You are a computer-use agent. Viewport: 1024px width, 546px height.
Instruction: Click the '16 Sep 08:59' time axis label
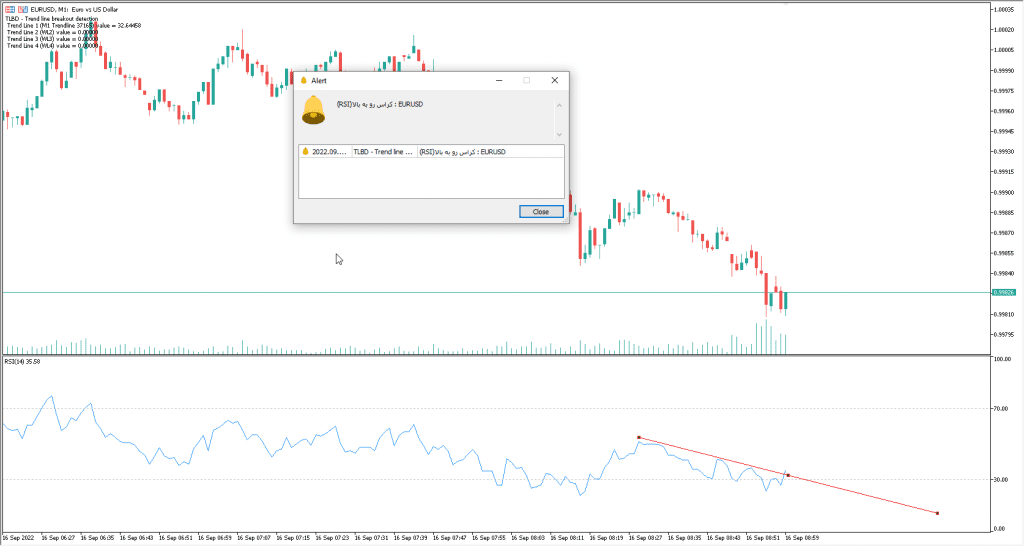tap(802, 538)
